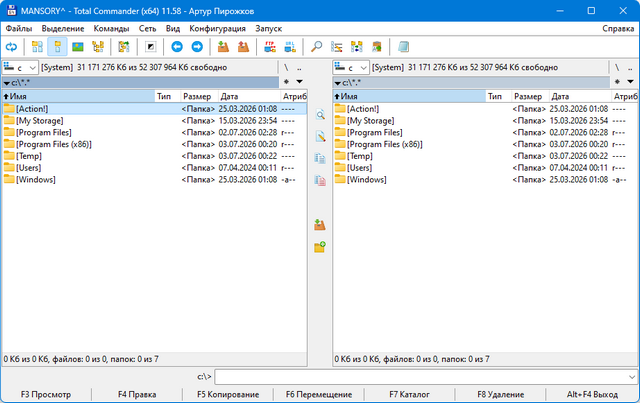Go to root with left panel backslash button
The width and height of the screenshot is (640, 403).
286,68
